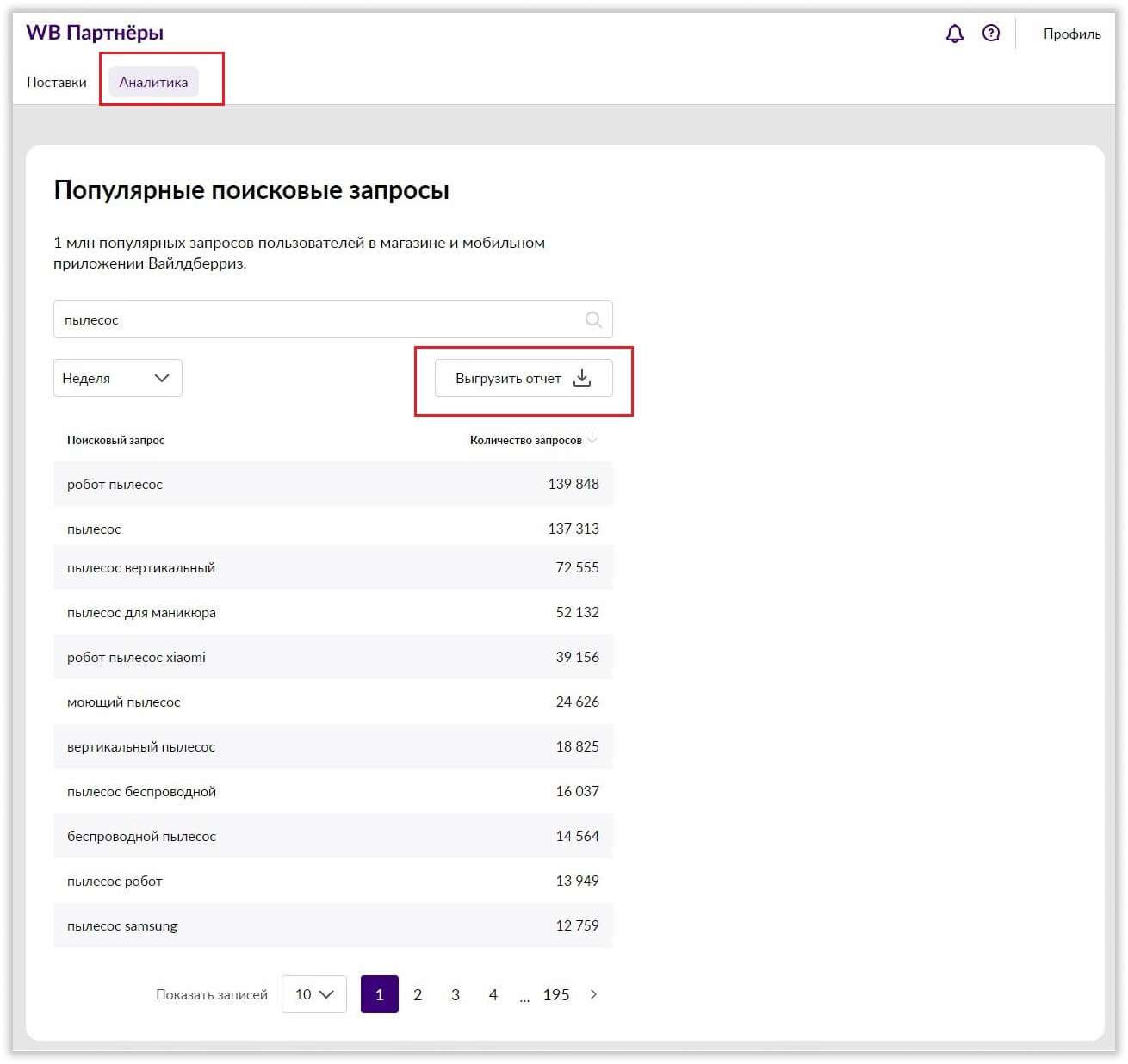This screenshot has width=1128, height=1064.
Task: Go to page 2
Action: tap(418, 994)
